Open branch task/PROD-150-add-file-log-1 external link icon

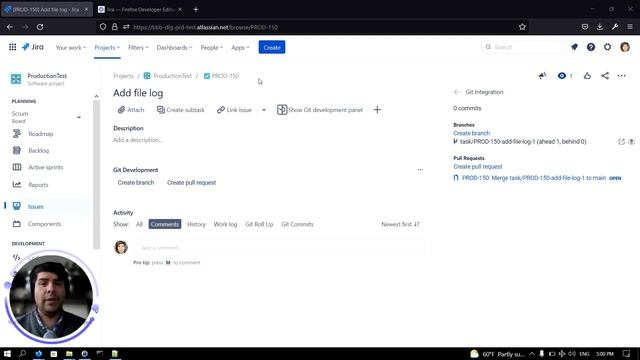tap(621, 142)
